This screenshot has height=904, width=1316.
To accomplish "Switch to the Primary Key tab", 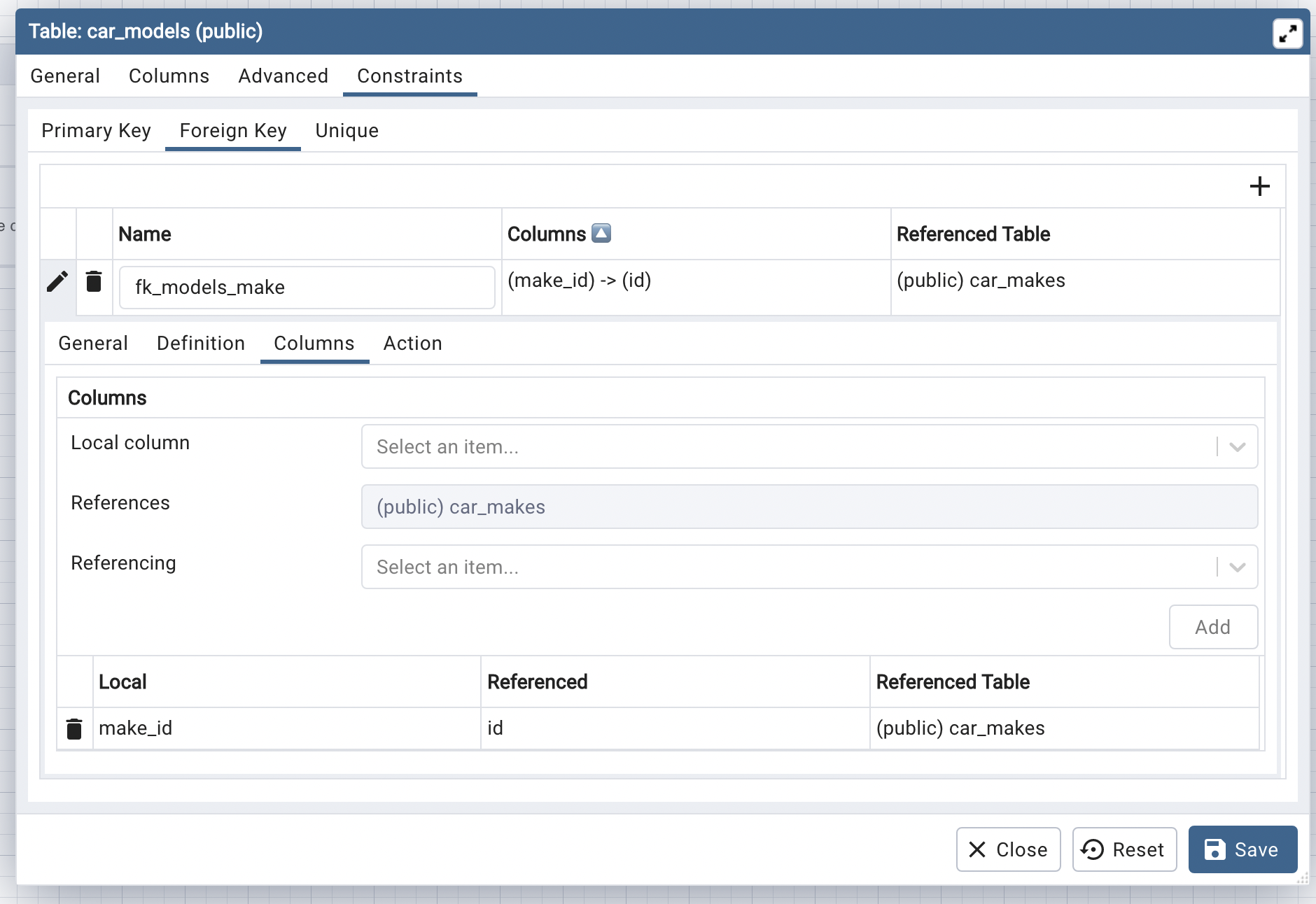I will tap(96, 131).
